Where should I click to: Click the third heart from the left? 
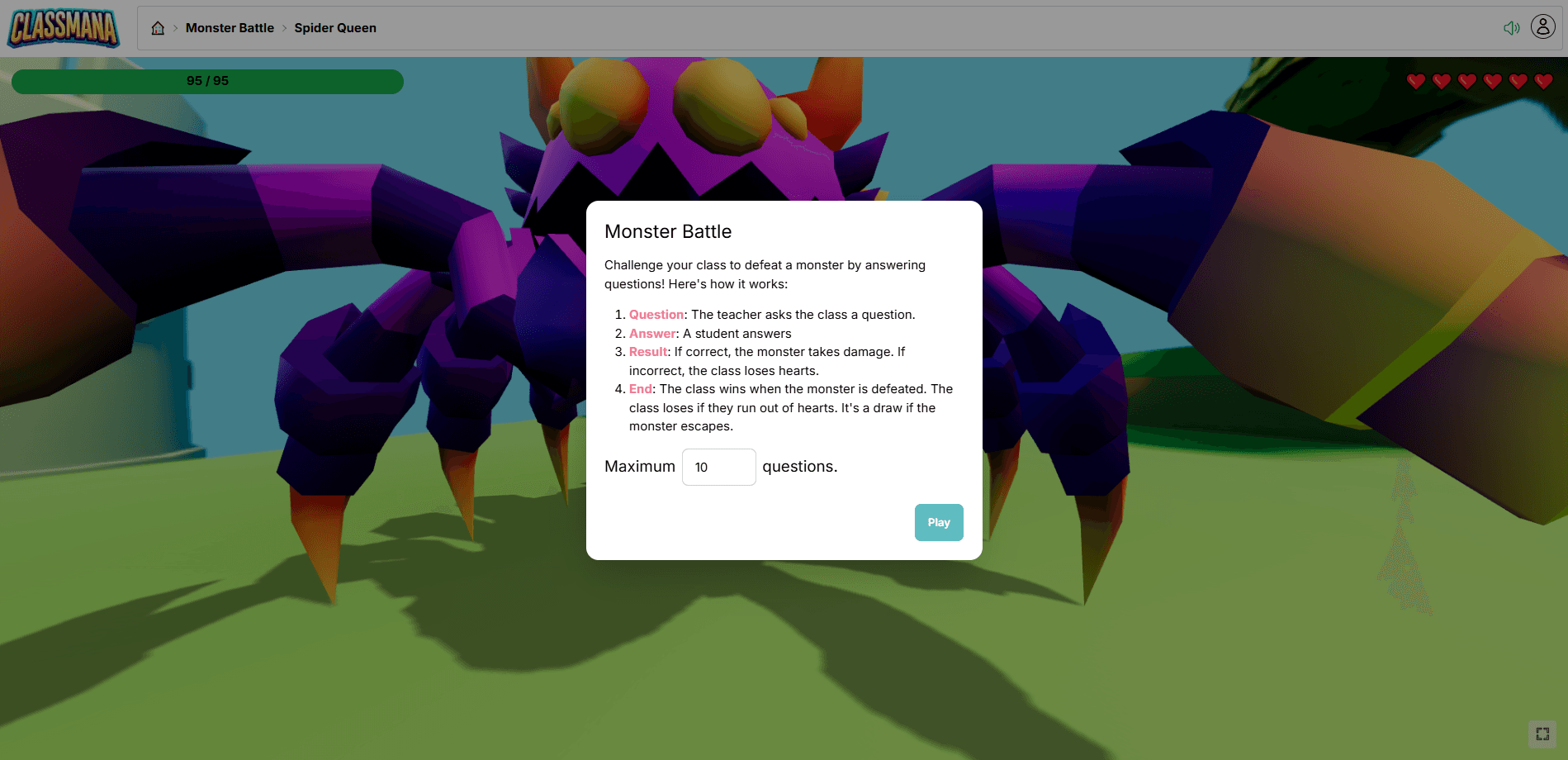point(1467,81)
